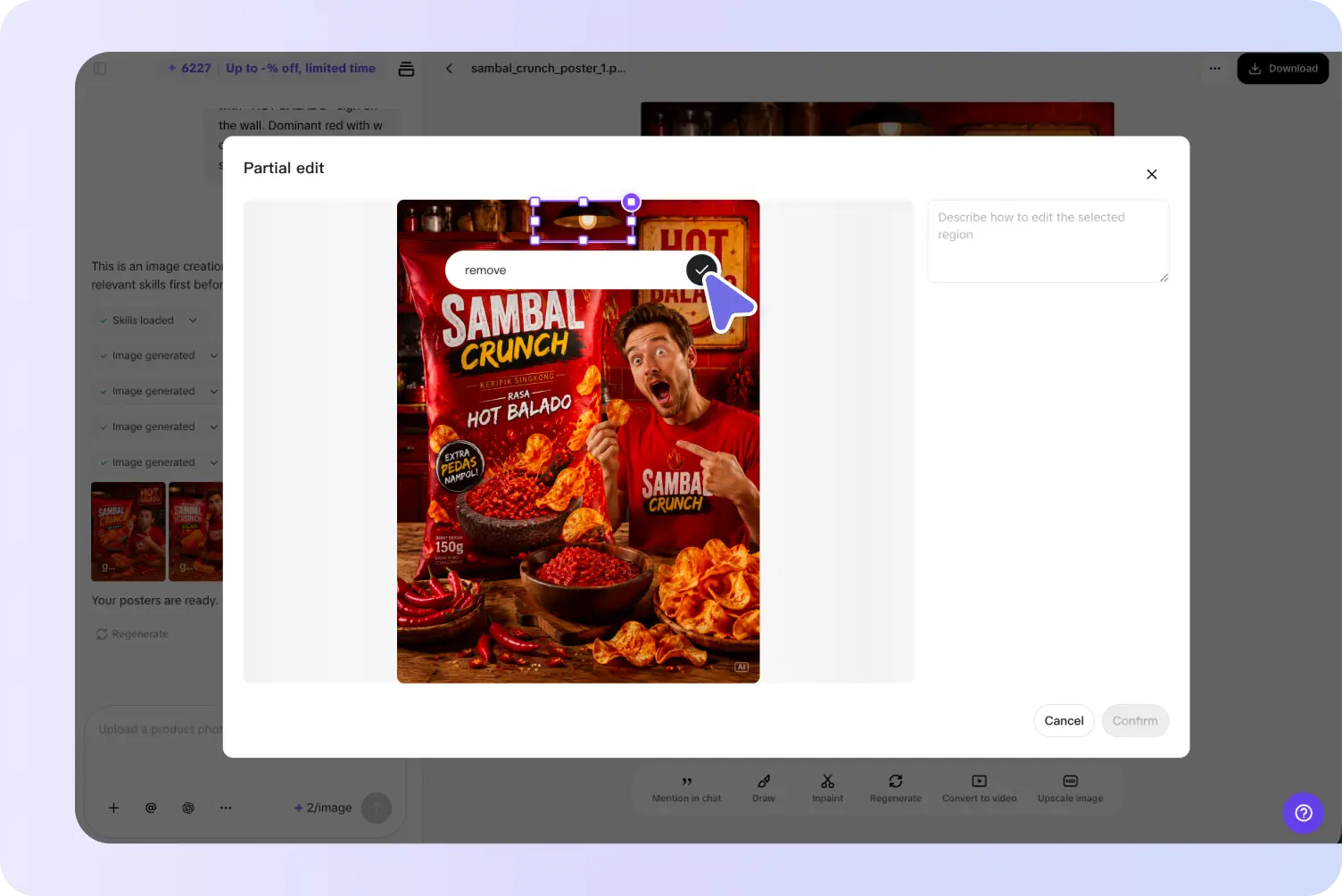Open the purple help question-mark button
The width and height of the screenshot is (1342, 896).
click(1304, 813)
